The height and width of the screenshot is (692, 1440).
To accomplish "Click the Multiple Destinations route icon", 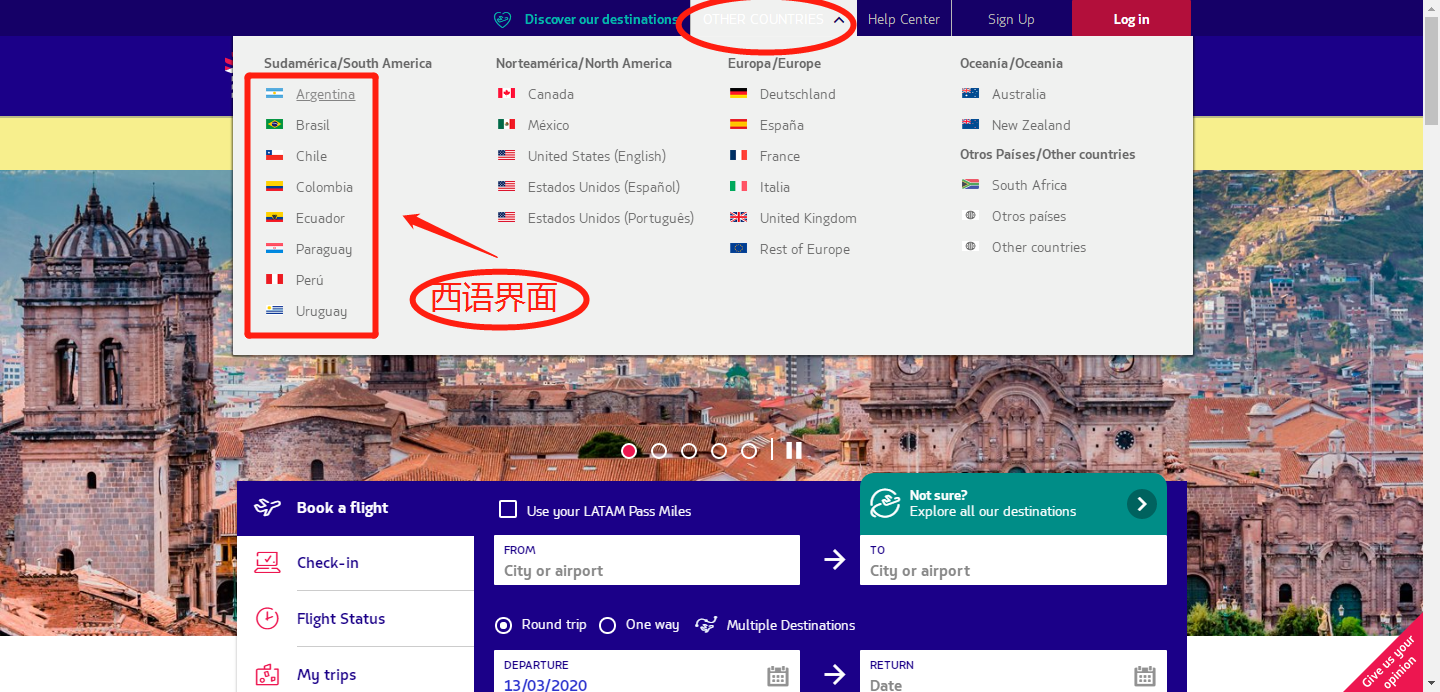I will (706, 625).
